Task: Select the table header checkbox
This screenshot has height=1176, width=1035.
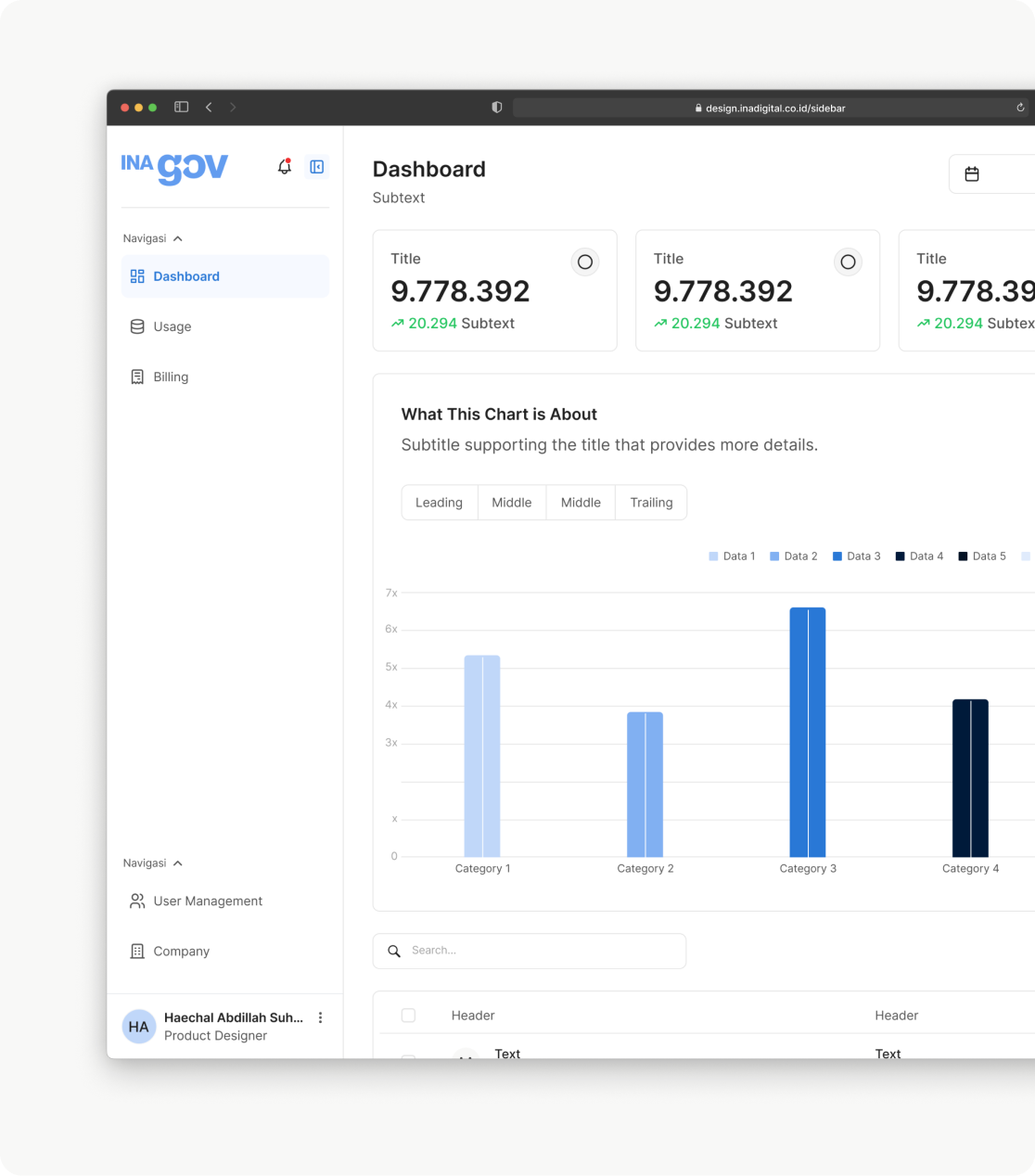Action: pos(408,1016)
